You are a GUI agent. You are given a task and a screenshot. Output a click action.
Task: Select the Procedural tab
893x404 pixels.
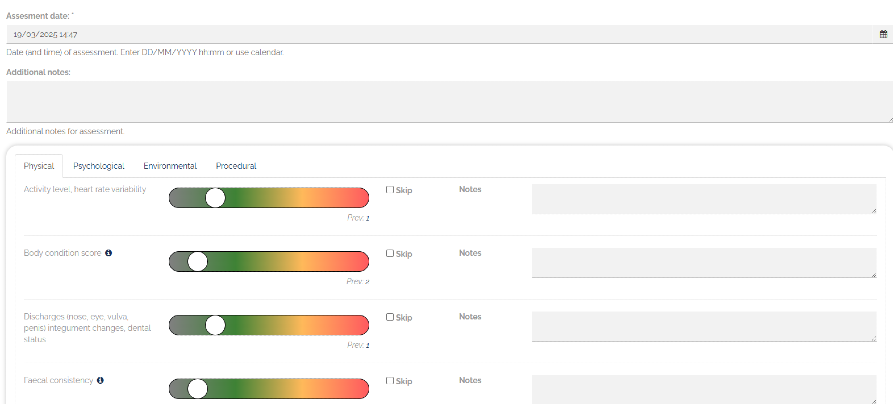236,166
